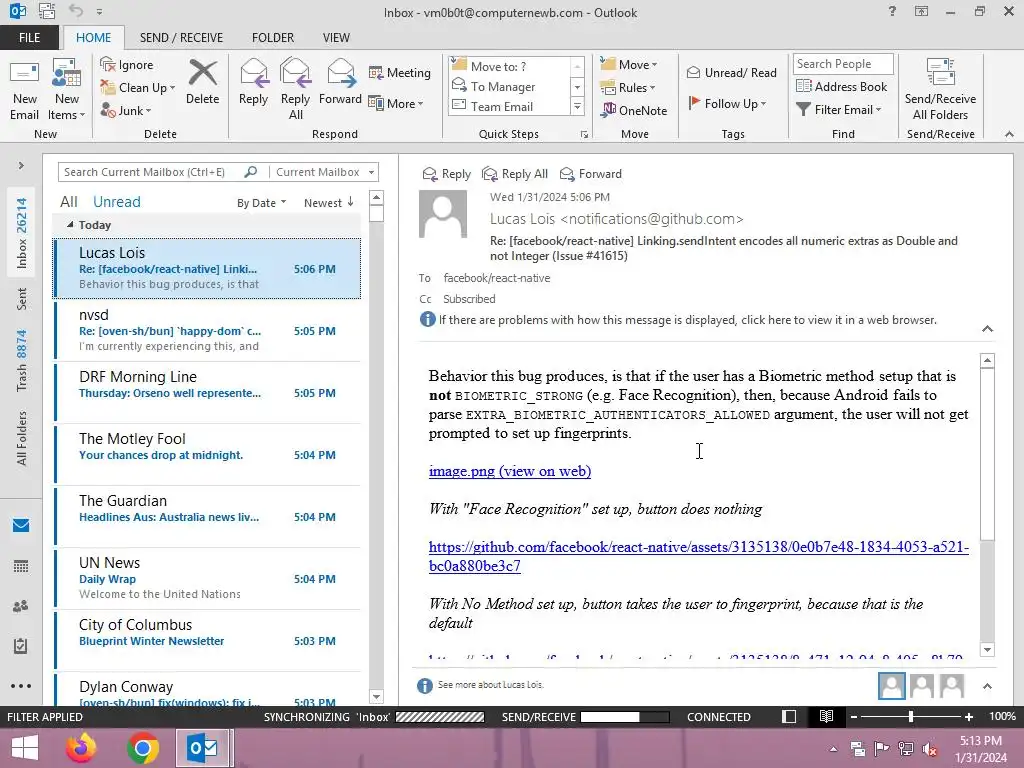Switch to the SEND / RECEIVE tab
Screen dimensions: 1024x768
coord(181,37)
